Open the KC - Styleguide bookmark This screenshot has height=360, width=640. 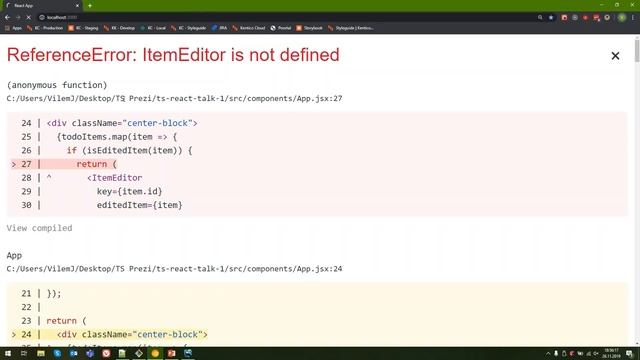coord(189,28)
